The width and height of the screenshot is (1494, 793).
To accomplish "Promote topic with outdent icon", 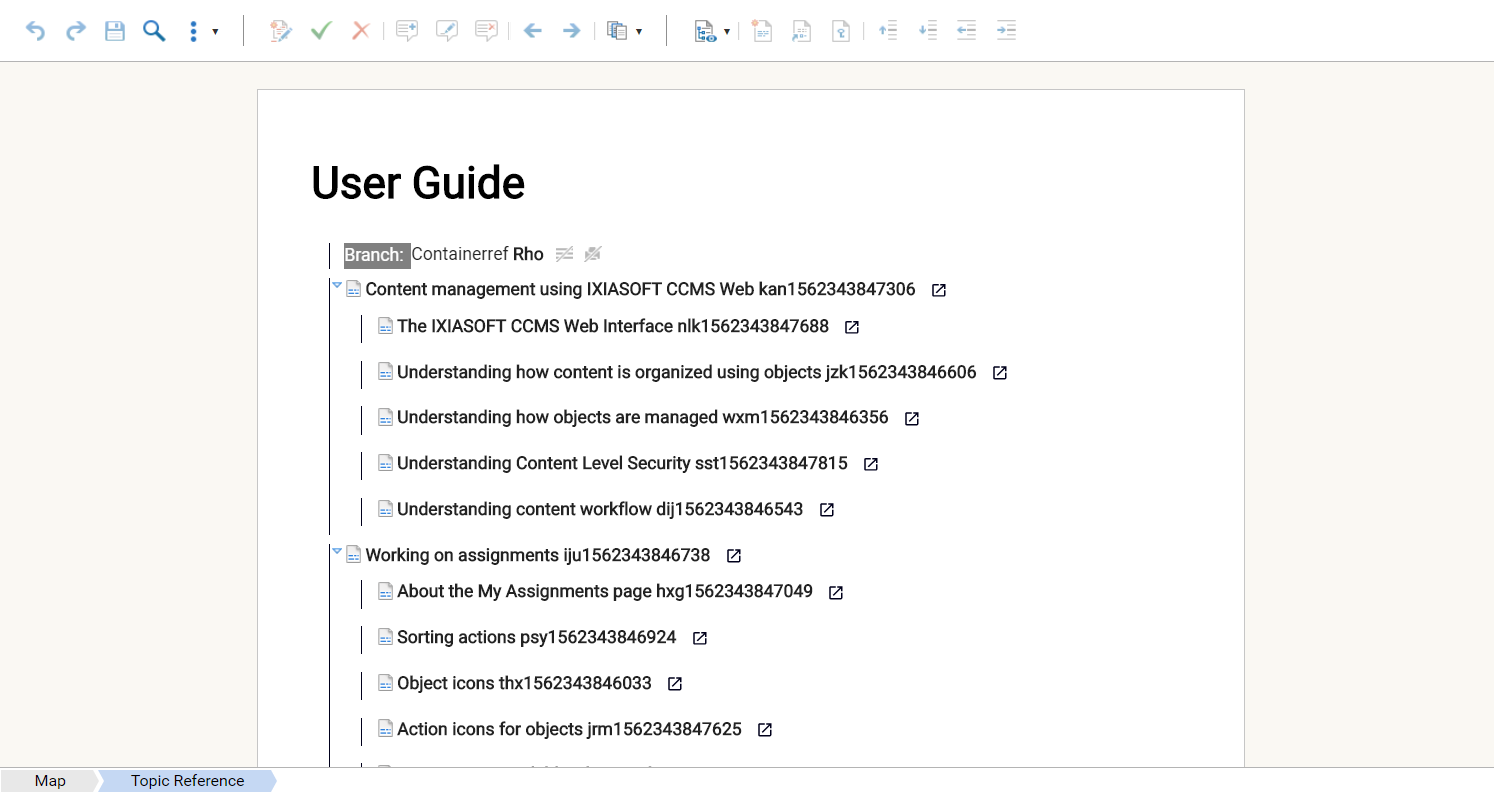I will click(x=967, y=31).
